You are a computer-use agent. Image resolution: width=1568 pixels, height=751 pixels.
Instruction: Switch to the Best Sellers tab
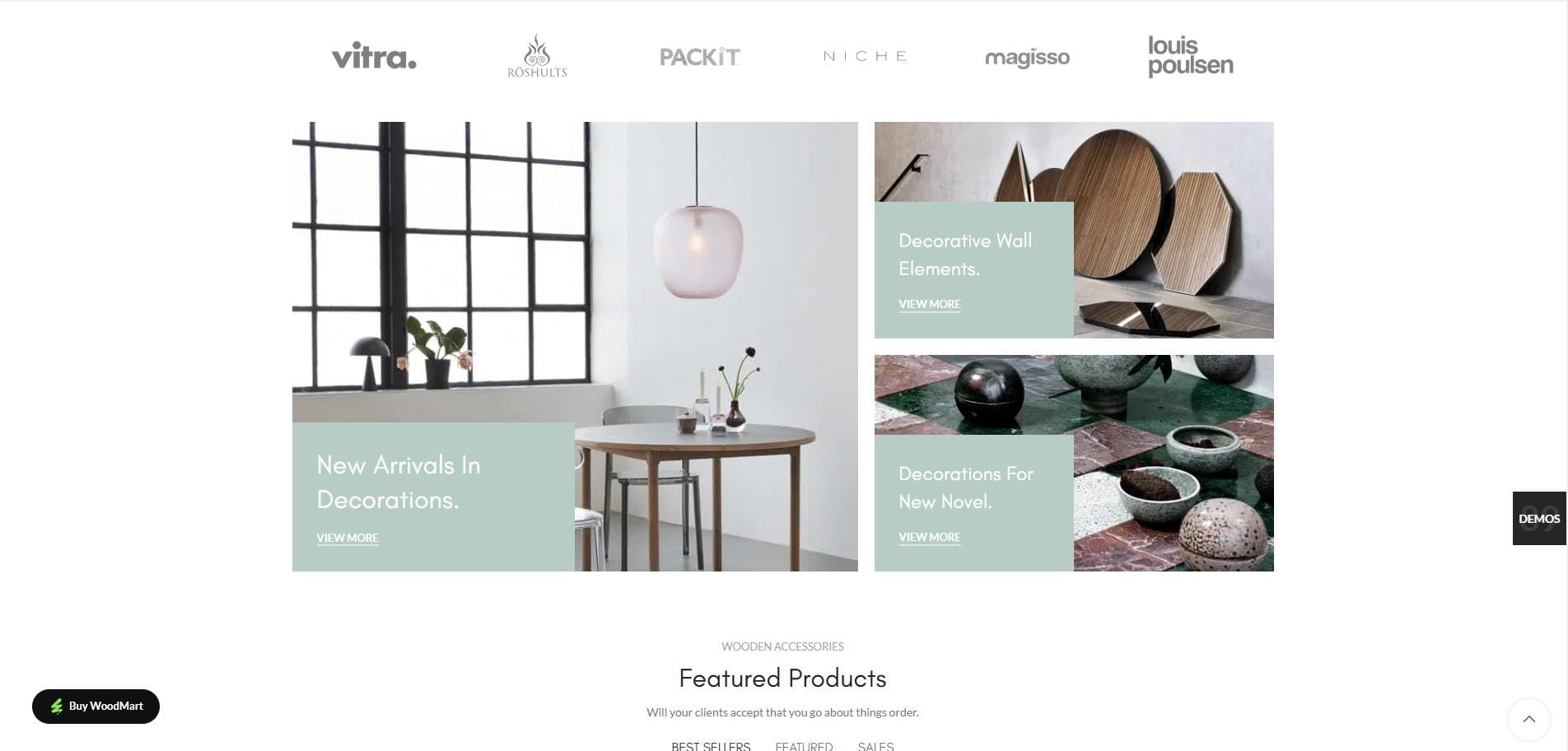[711, 746]
